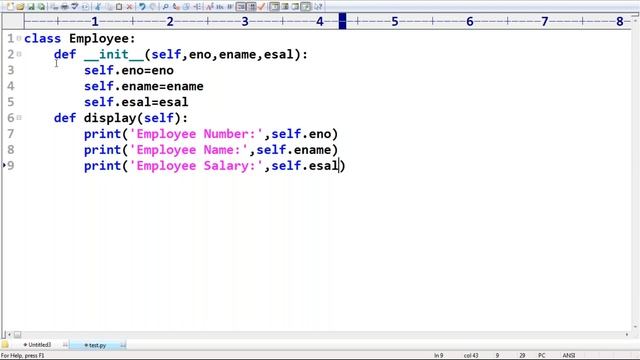Toggle line numbers toolbar button
This screenshot has height=360, width=640.
[241, 7]
